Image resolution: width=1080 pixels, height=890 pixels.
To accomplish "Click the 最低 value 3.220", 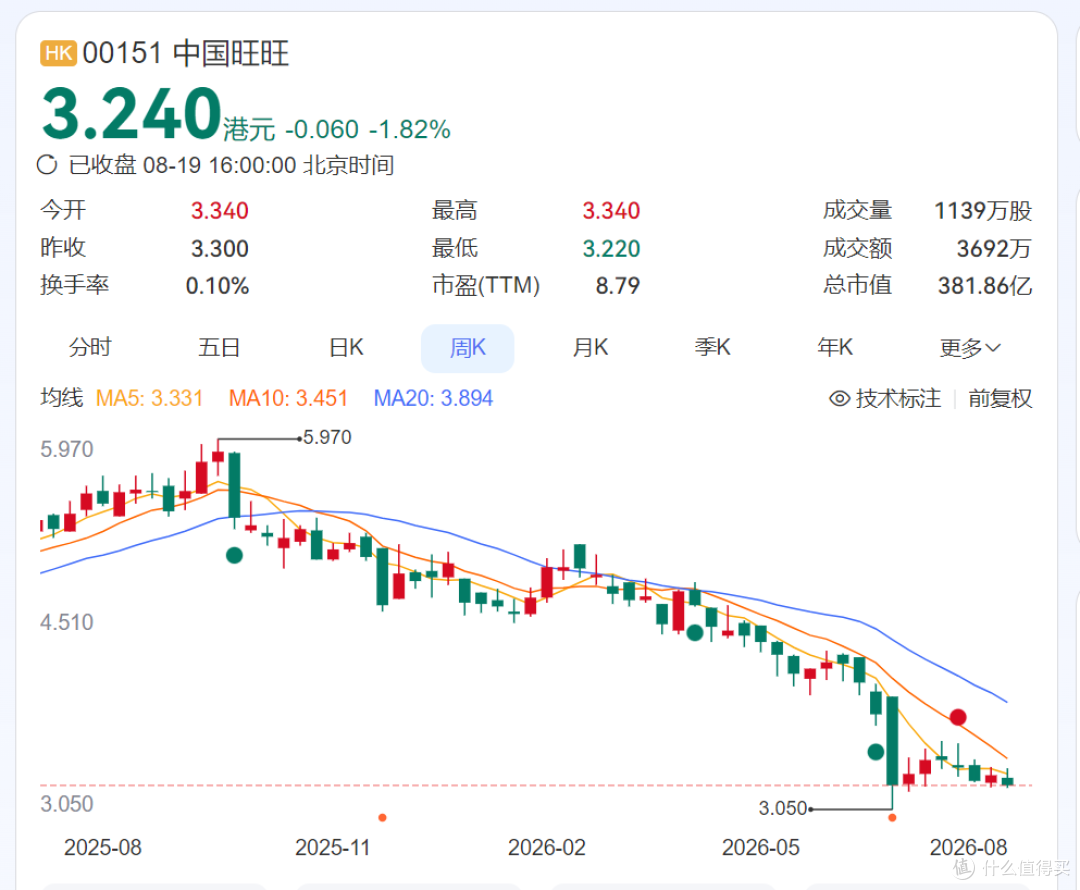I will point(612,249).
